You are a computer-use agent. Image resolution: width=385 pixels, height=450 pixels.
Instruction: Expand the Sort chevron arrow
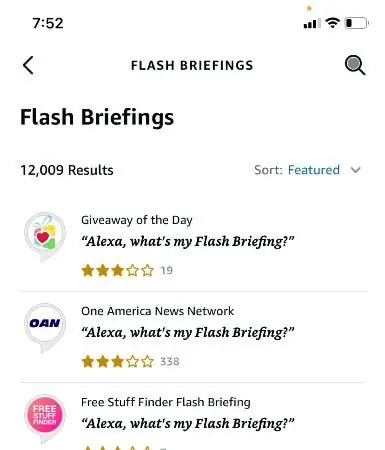point(356,170)
